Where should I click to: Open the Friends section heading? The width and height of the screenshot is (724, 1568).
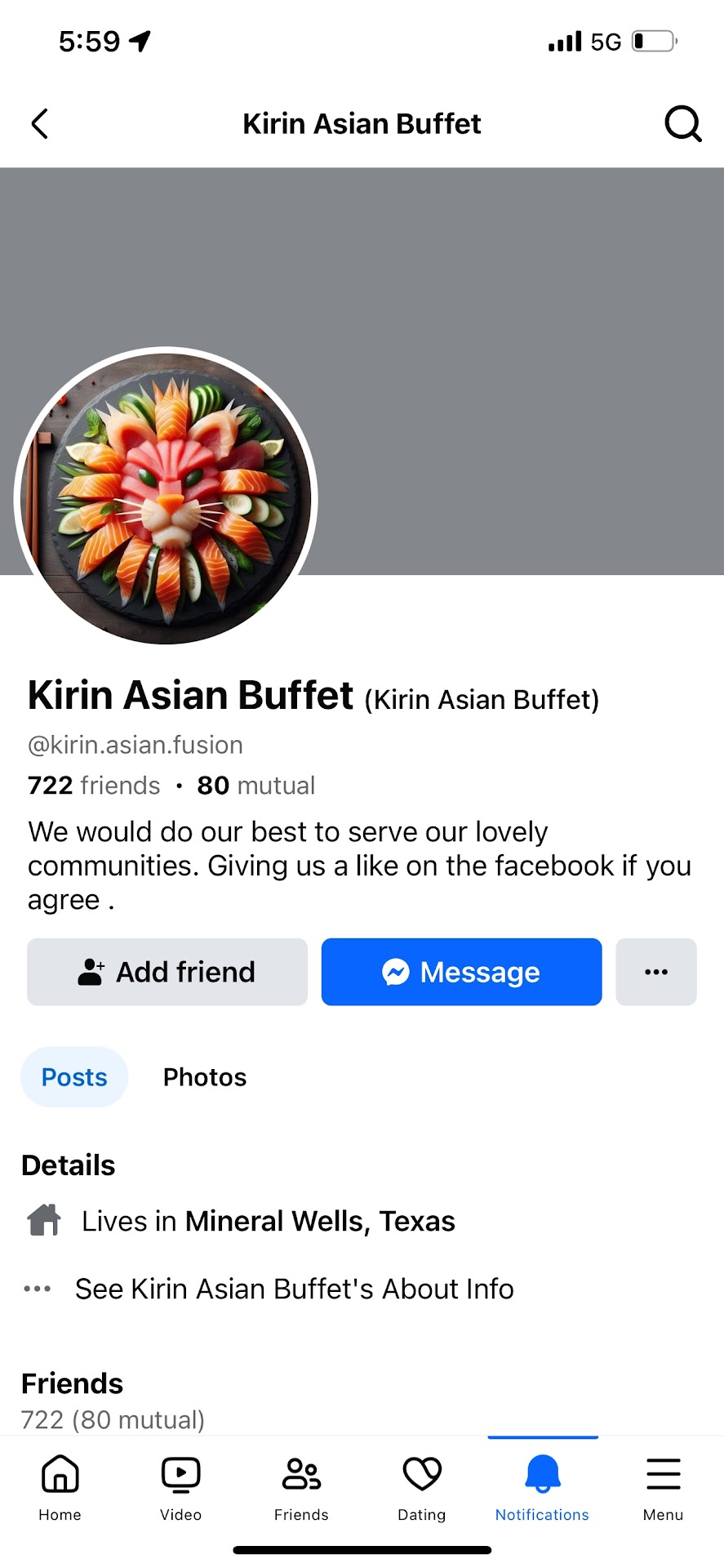(x=72, y=1383)
